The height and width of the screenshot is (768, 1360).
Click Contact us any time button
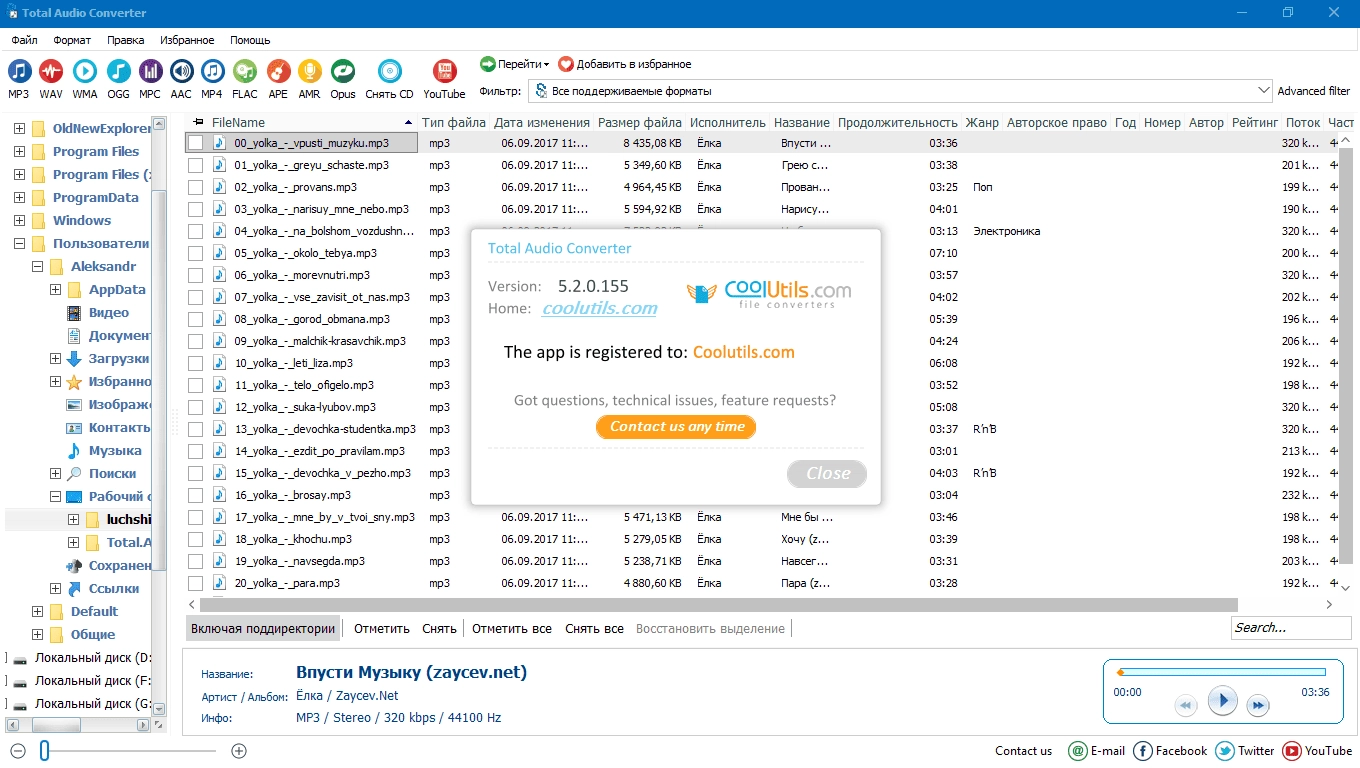click(x=676, y=426)
